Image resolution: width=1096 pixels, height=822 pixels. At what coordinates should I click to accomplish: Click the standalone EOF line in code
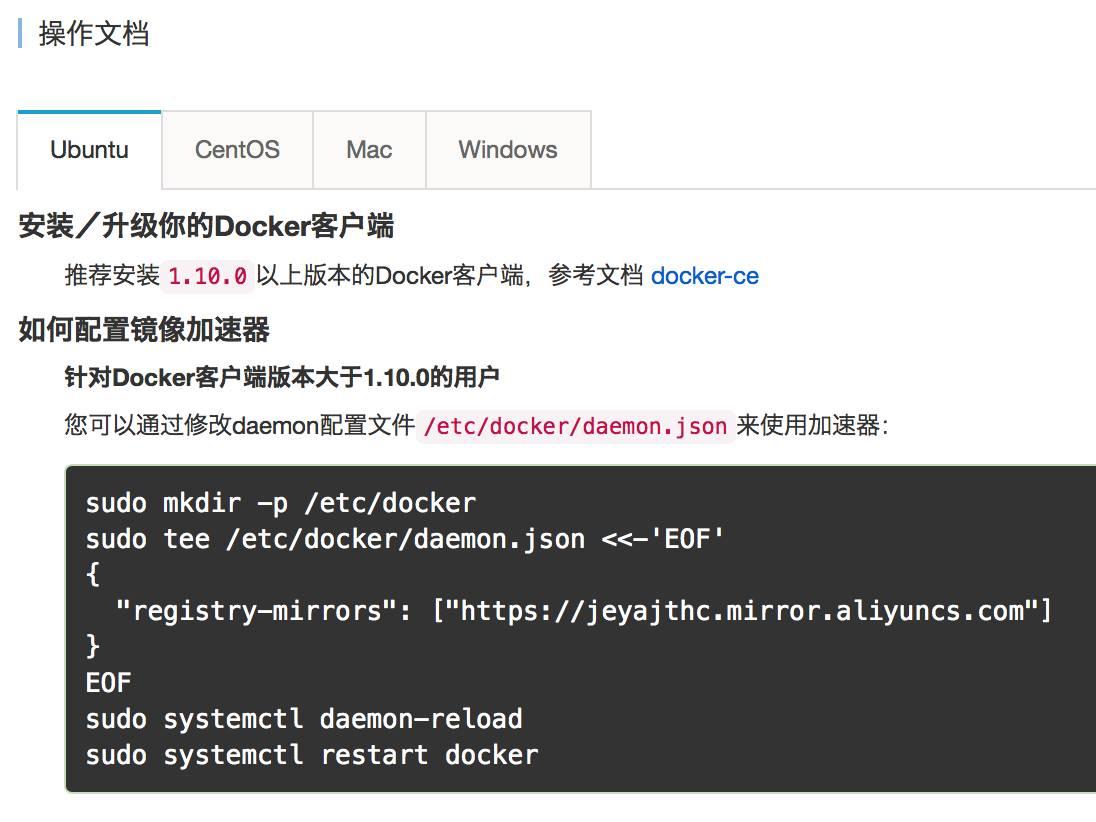[x=108, y=683]
